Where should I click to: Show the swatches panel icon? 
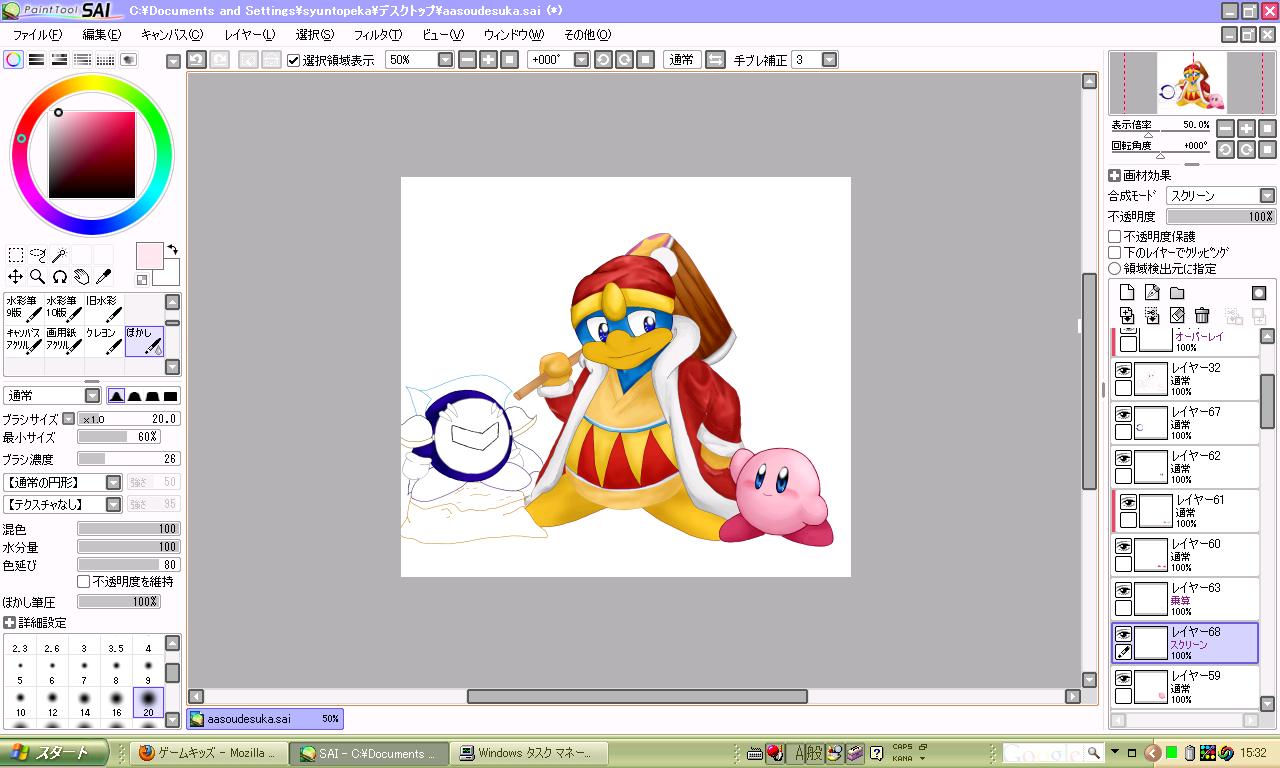pos(105,60)
